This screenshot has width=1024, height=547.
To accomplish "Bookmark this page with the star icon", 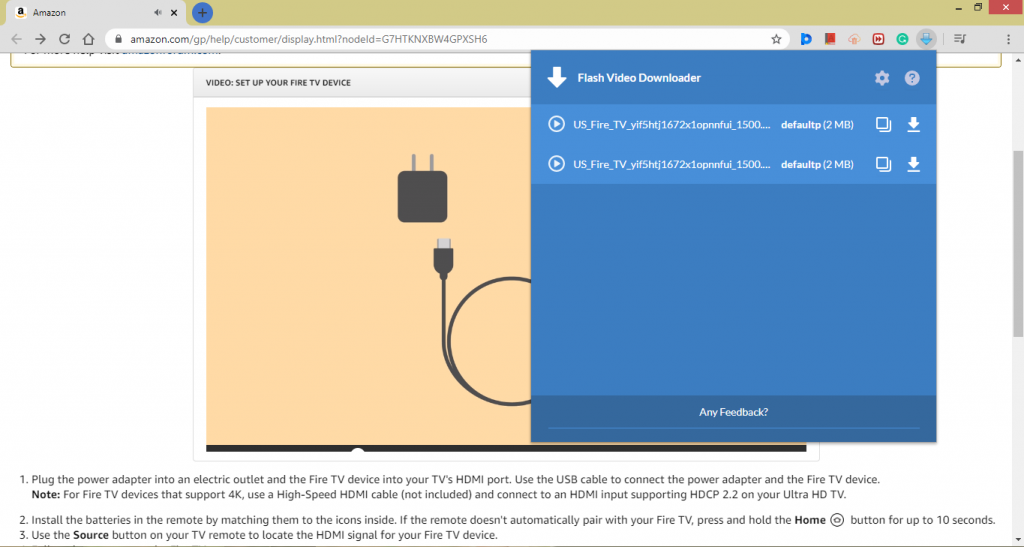I will coord(776,39).
